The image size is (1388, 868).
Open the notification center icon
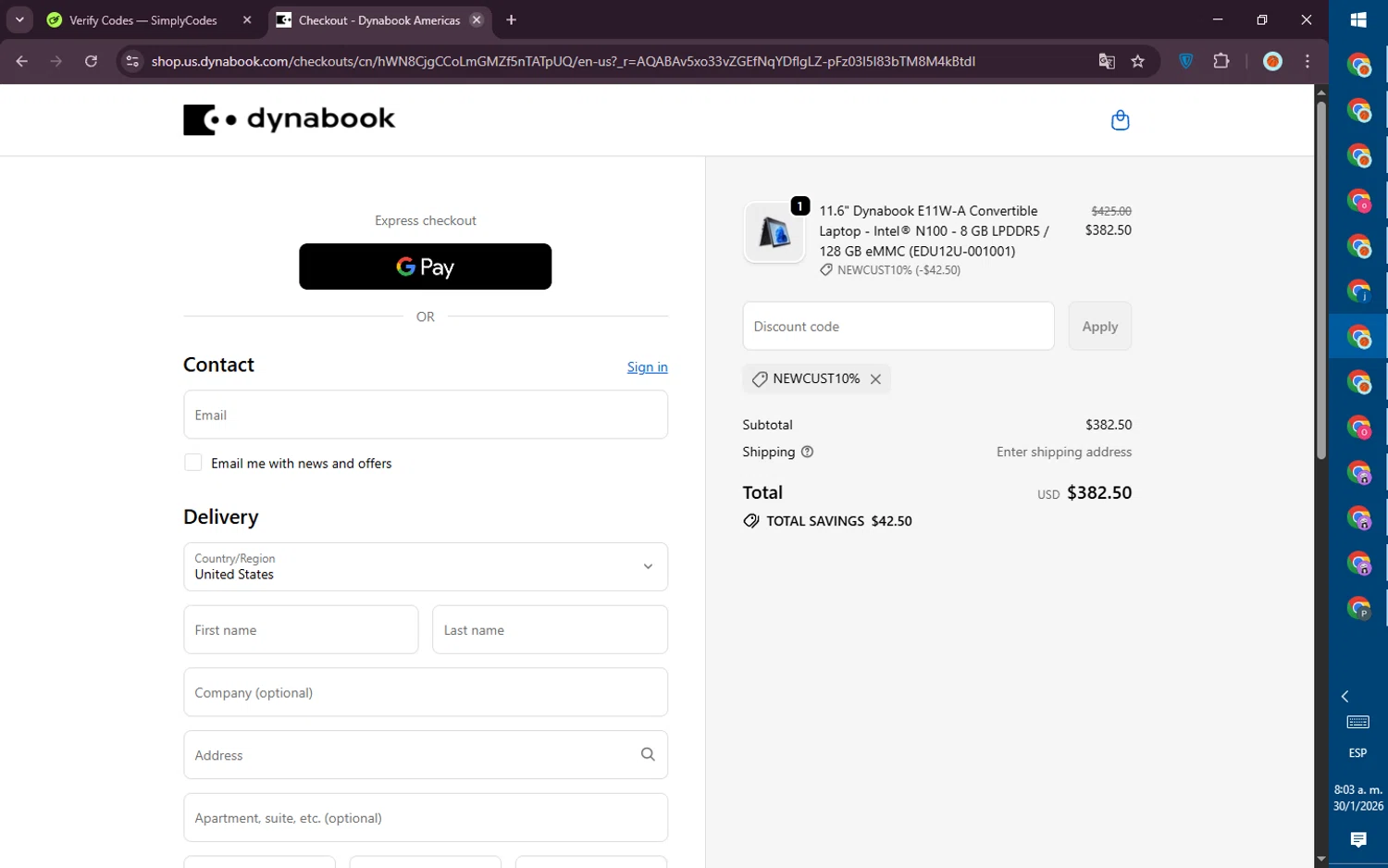(1358, 839)
